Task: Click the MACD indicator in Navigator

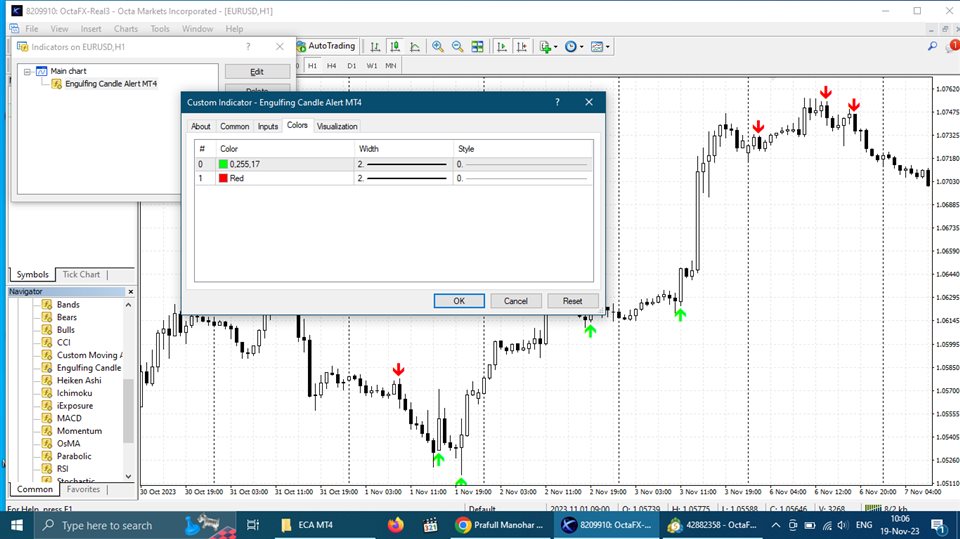Action: (x=69, y=418)
